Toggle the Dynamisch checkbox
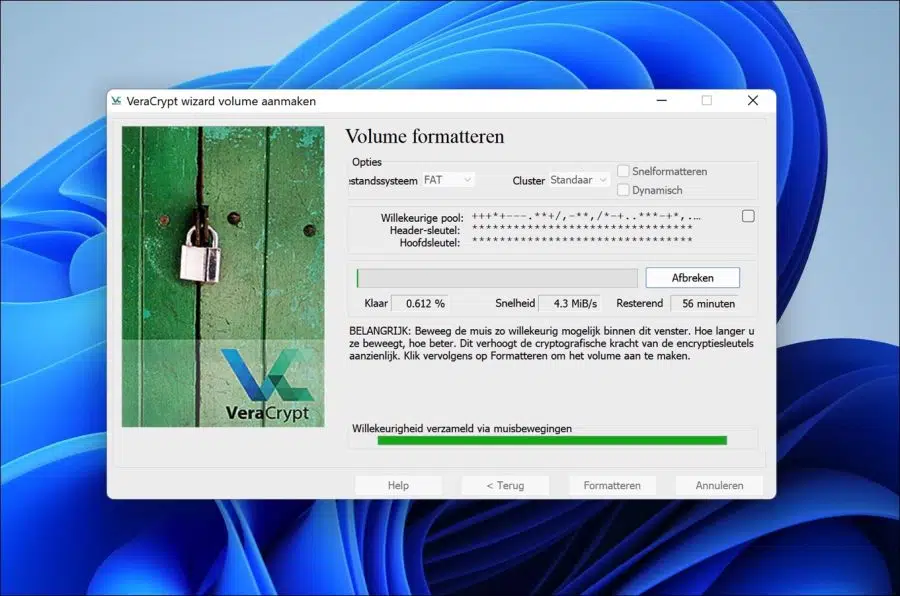This screenshot has height=596, width=900. pos(623,190)
